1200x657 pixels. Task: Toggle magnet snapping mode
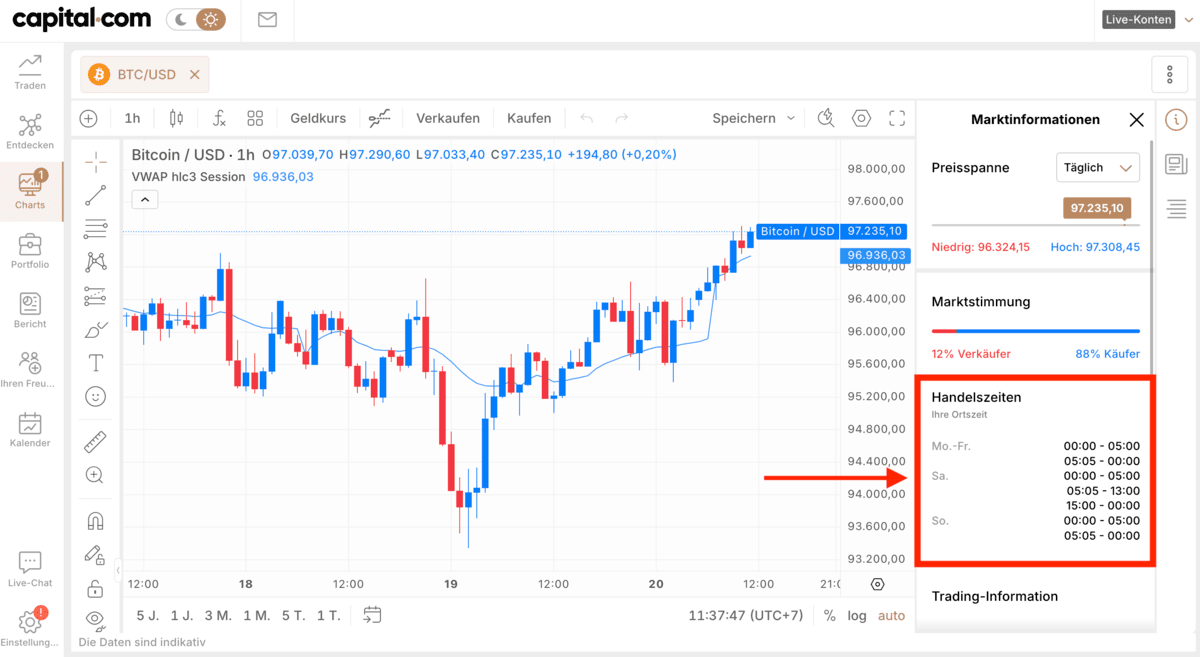pos(95,521)
